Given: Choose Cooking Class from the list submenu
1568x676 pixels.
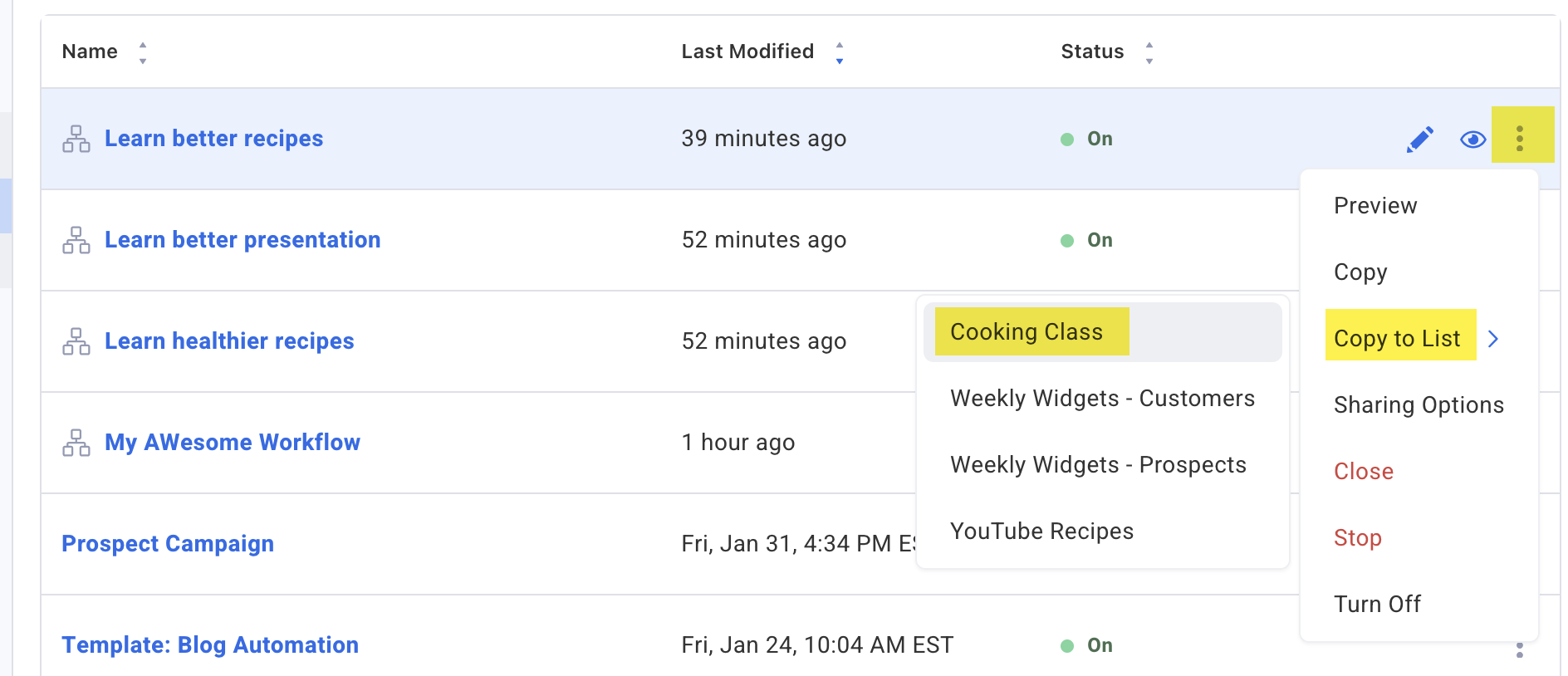Looking at the screenshot, I should point(1027,332).
